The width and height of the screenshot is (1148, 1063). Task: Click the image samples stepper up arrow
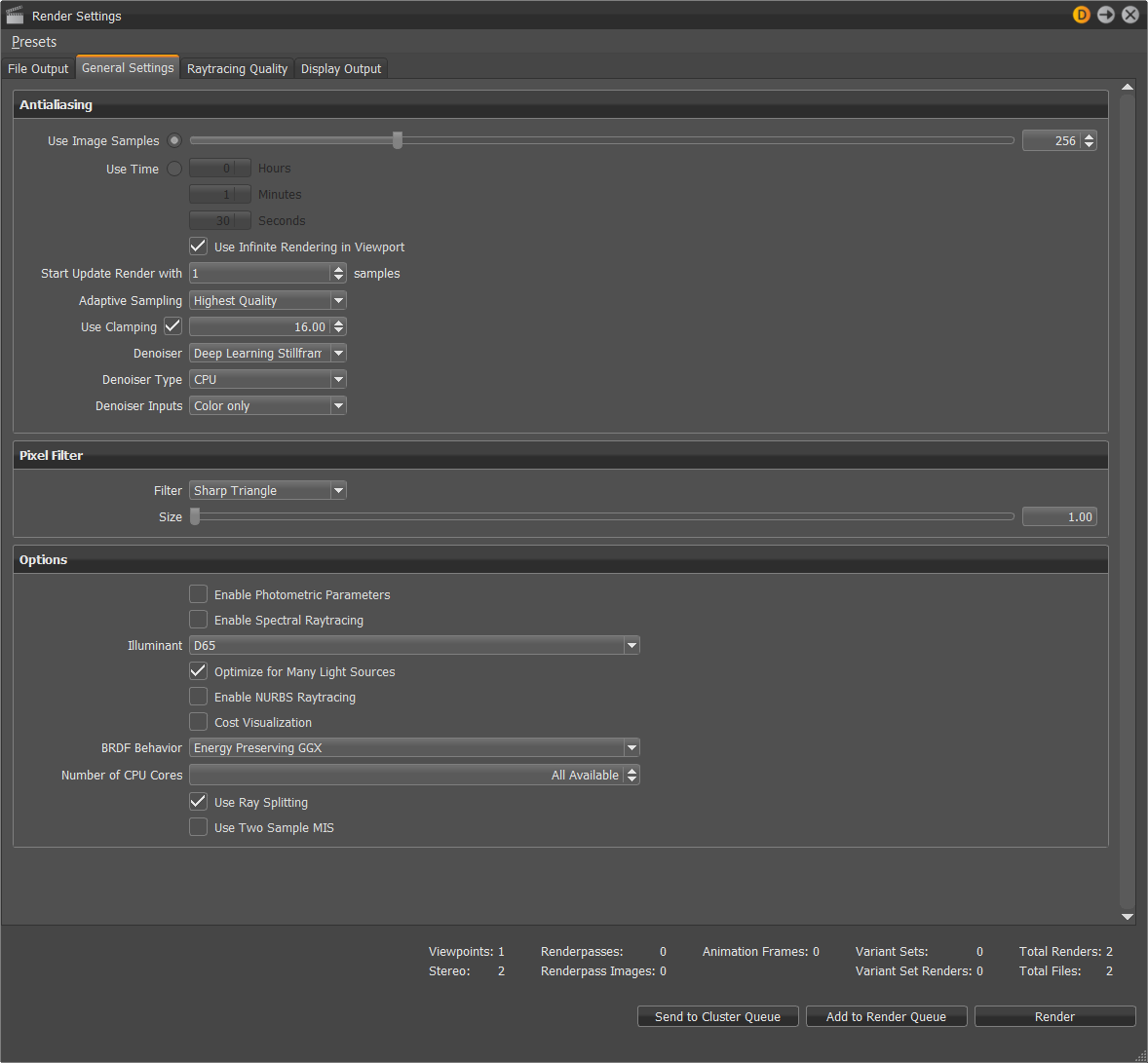click(x=1090, y=135)
